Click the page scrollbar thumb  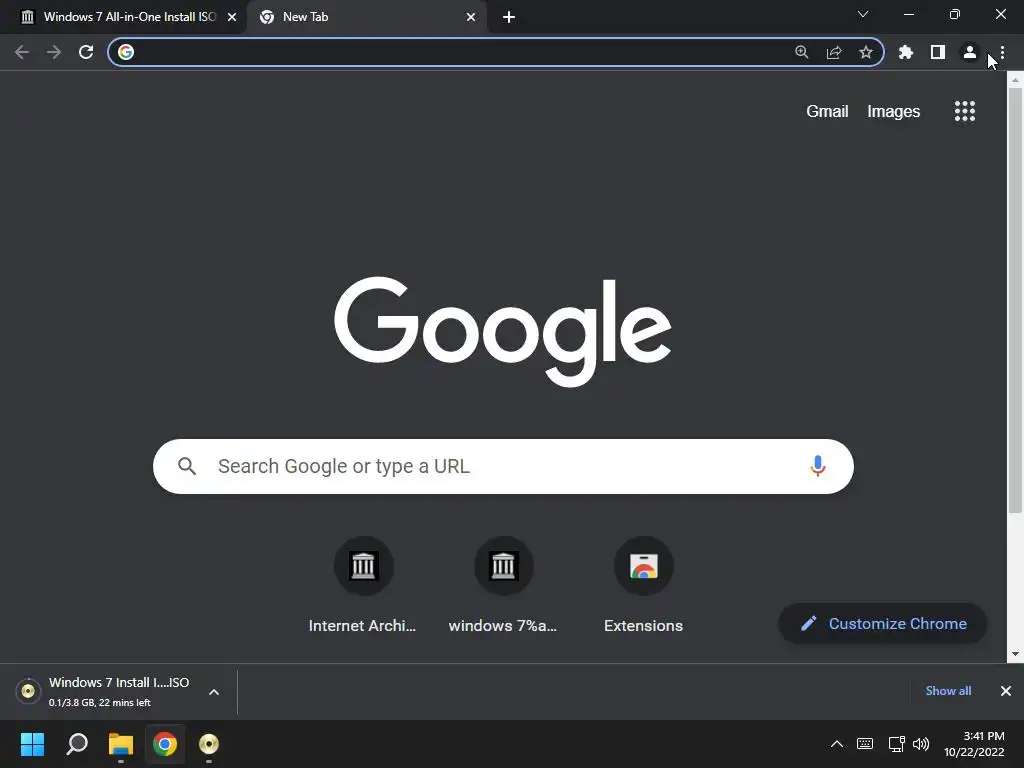tap(1015, 300)
